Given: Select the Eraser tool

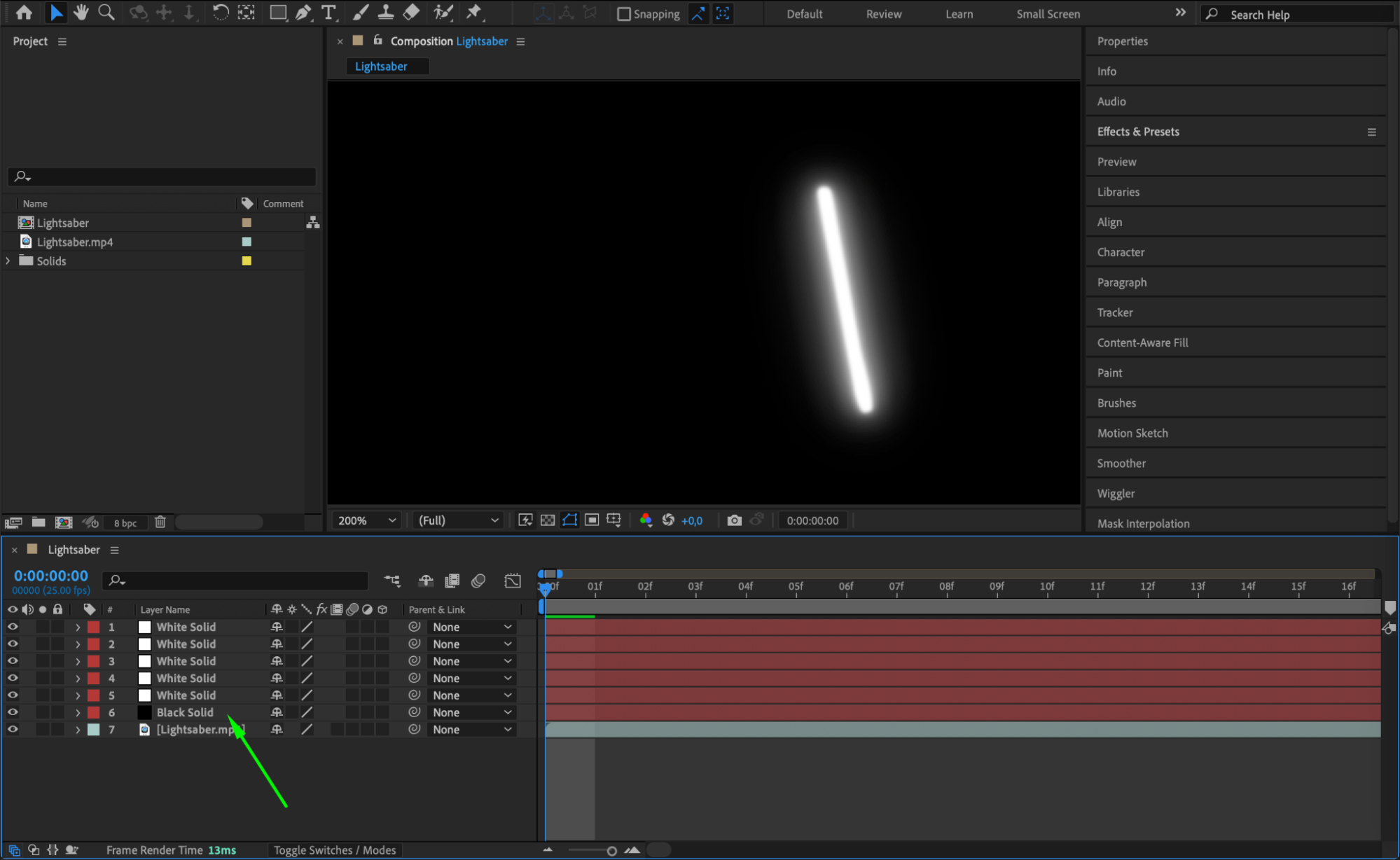Looking at the screenshot, I should tap(412, 13).
